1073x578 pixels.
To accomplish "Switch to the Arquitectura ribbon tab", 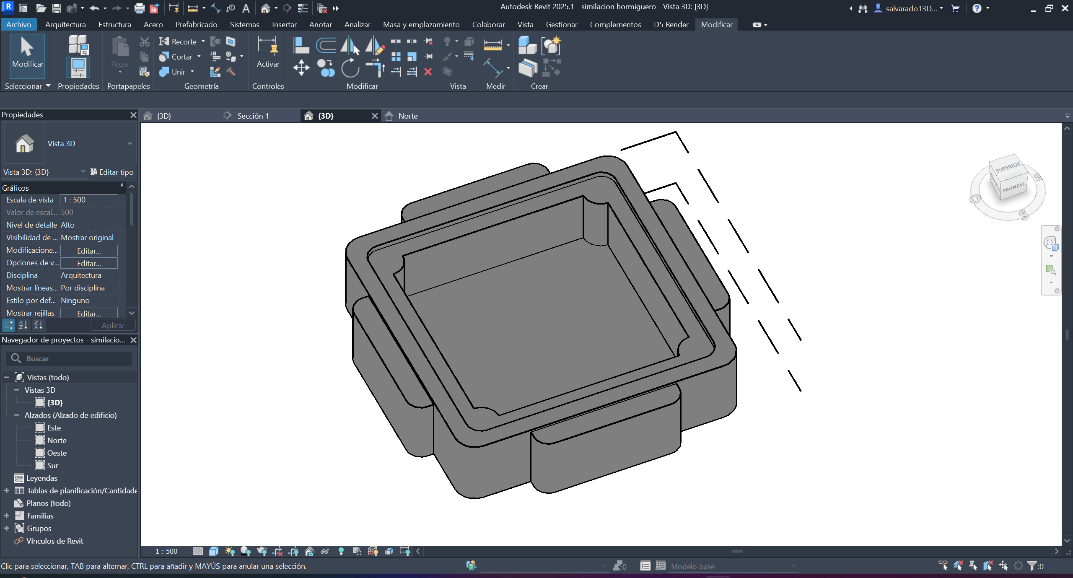I will (x=65, y=24).
